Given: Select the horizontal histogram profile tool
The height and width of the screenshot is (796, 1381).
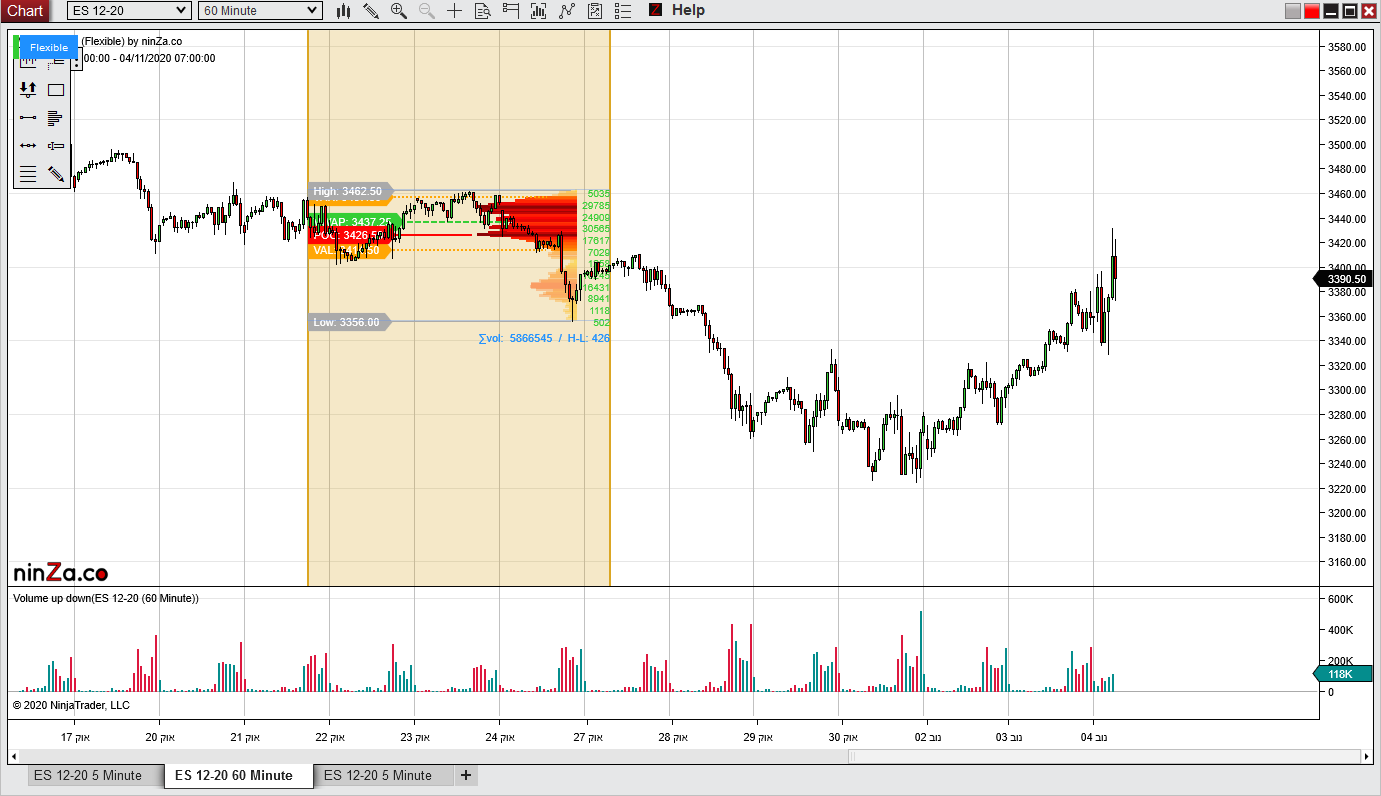Looking at the screenshot, I should tap(56, 117).
